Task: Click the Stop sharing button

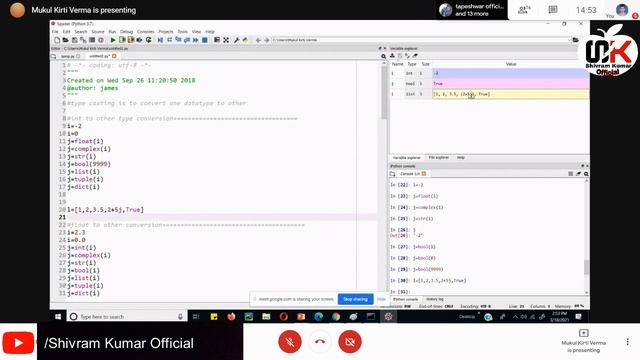Action: tap(355, 299)
